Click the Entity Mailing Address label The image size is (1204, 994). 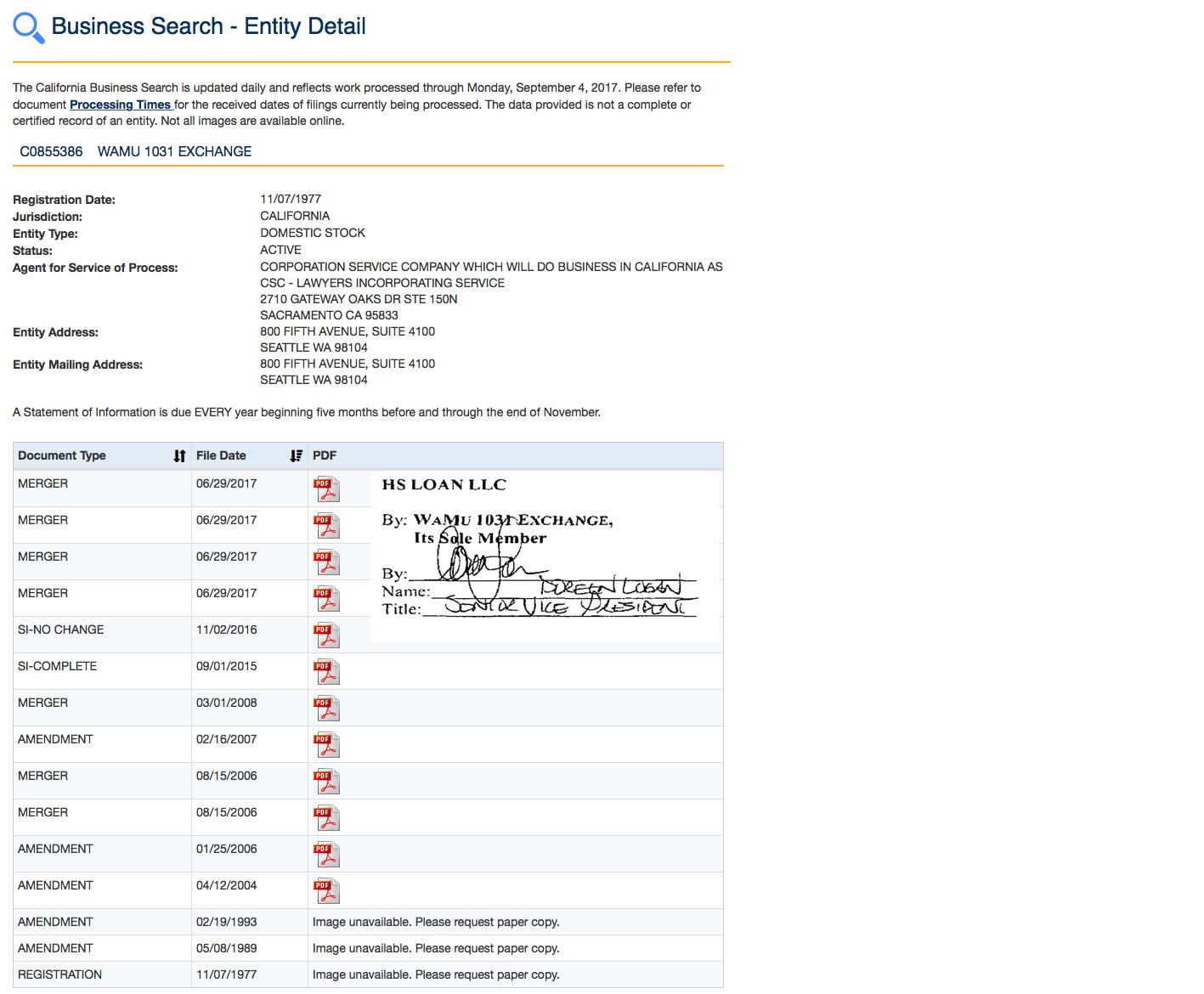pyautogui.click(x=77, y=364)
